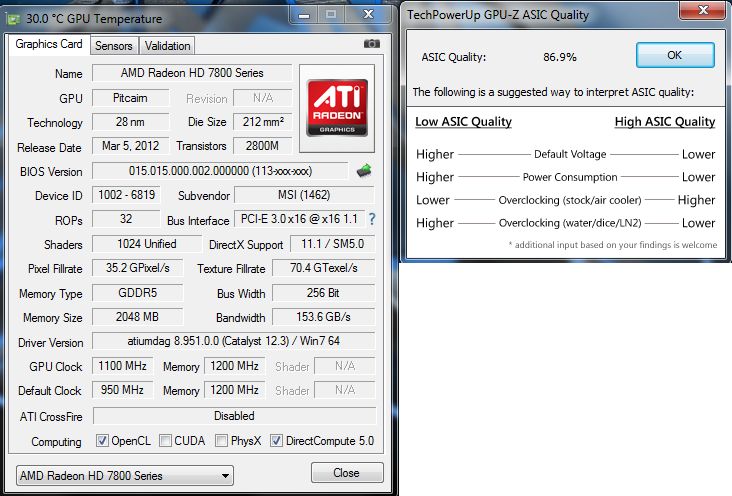Click the Overclocking (water/dice/LN2) label
Viewport: 732px width, 496px height.
570,223
